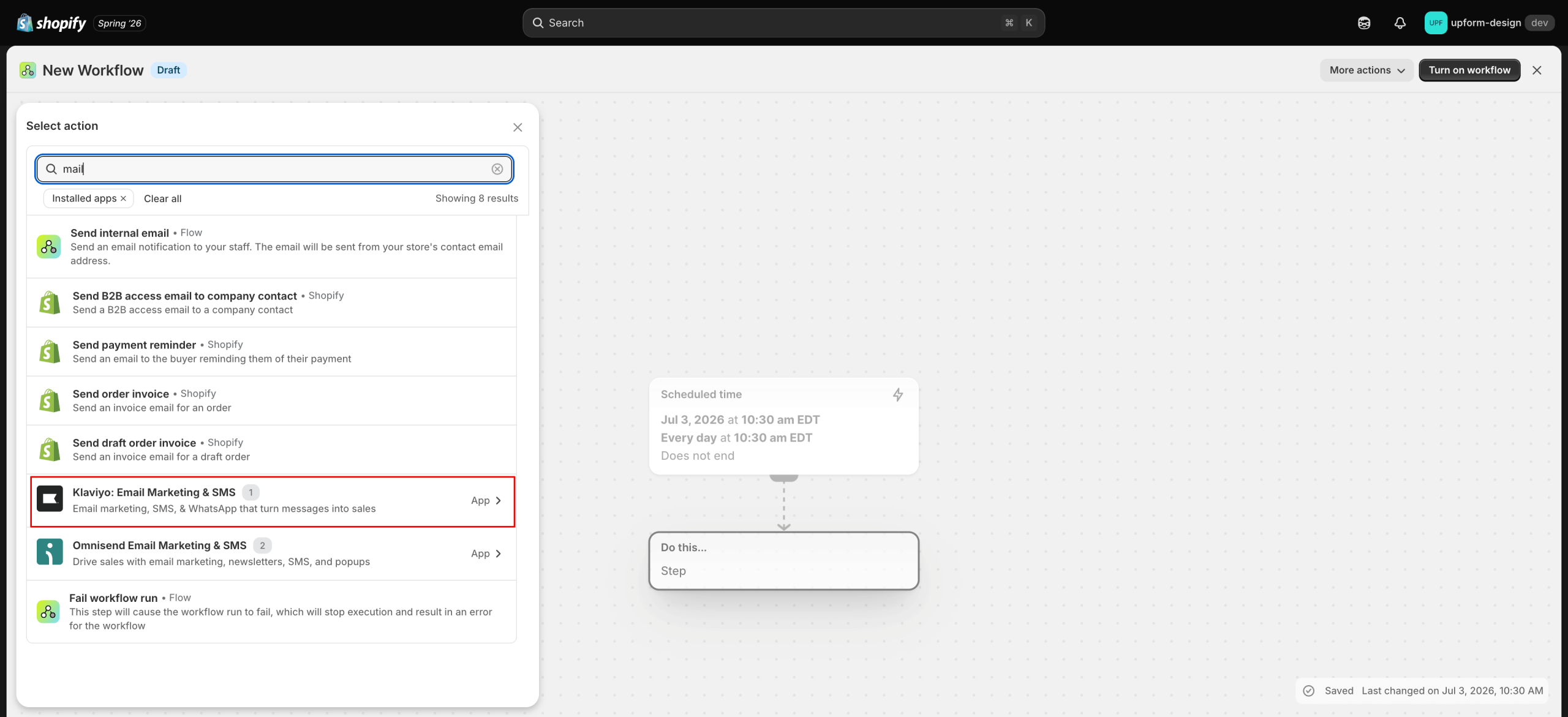Close the workflow editor
The width and height of the screenshot is (1568, 717).
(1537, 70)
